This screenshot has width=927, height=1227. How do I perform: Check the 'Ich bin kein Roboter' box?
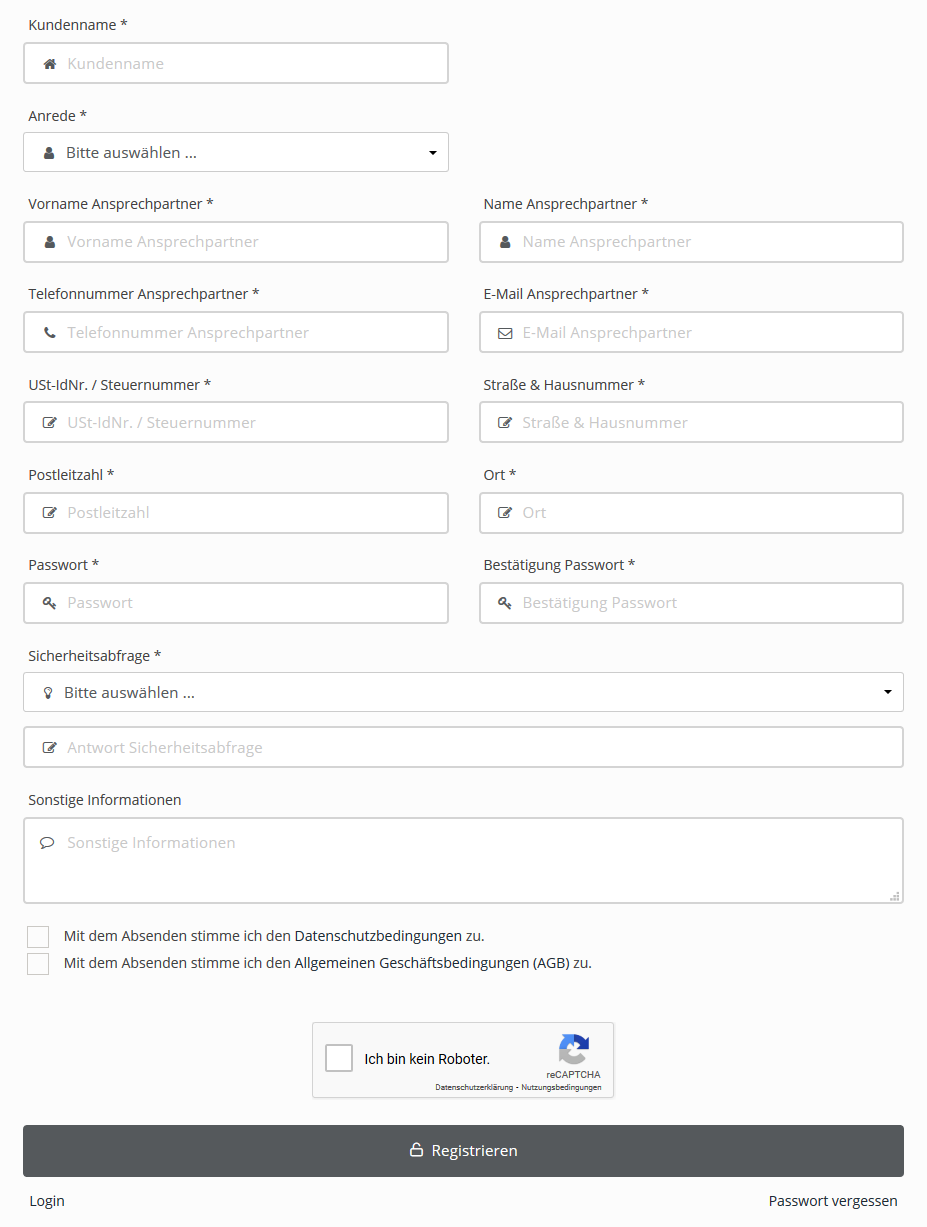(x=340, y=1058)
